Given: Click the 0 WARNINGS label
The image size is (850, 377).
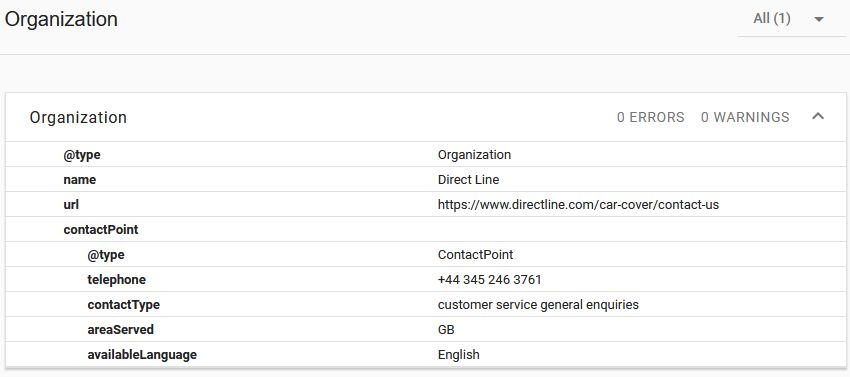Looking at the screenshot, I should [x=745, y=117].
